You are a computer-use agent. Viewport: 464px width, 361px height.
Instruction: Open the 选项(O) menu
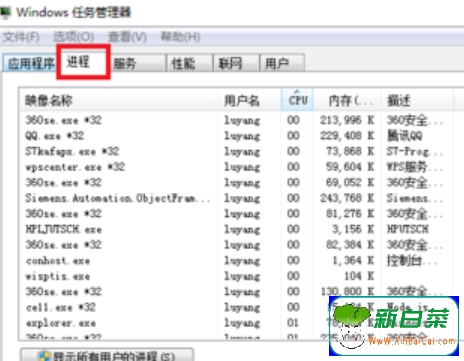[x=74, y=37]
